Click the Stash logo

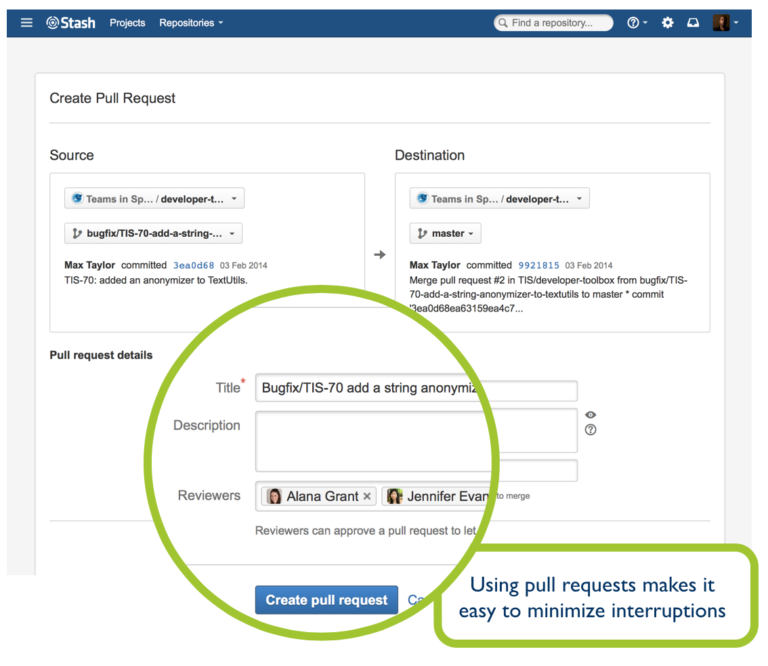point(71,23)
